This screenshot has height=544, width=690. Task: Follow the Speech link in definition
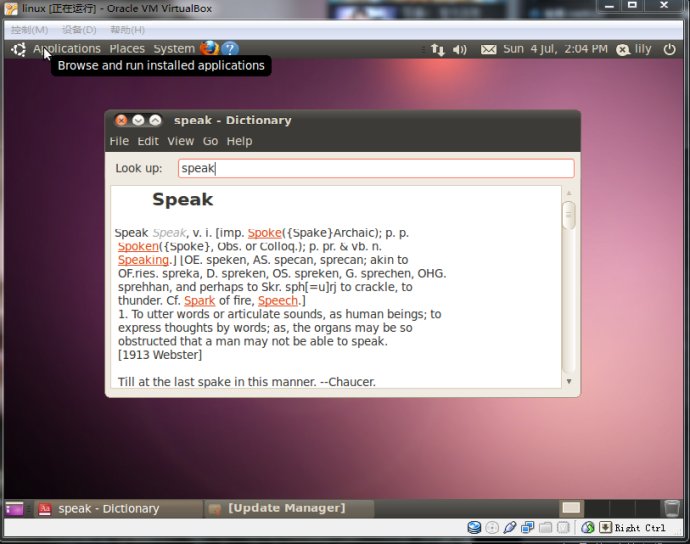[278, 301]
